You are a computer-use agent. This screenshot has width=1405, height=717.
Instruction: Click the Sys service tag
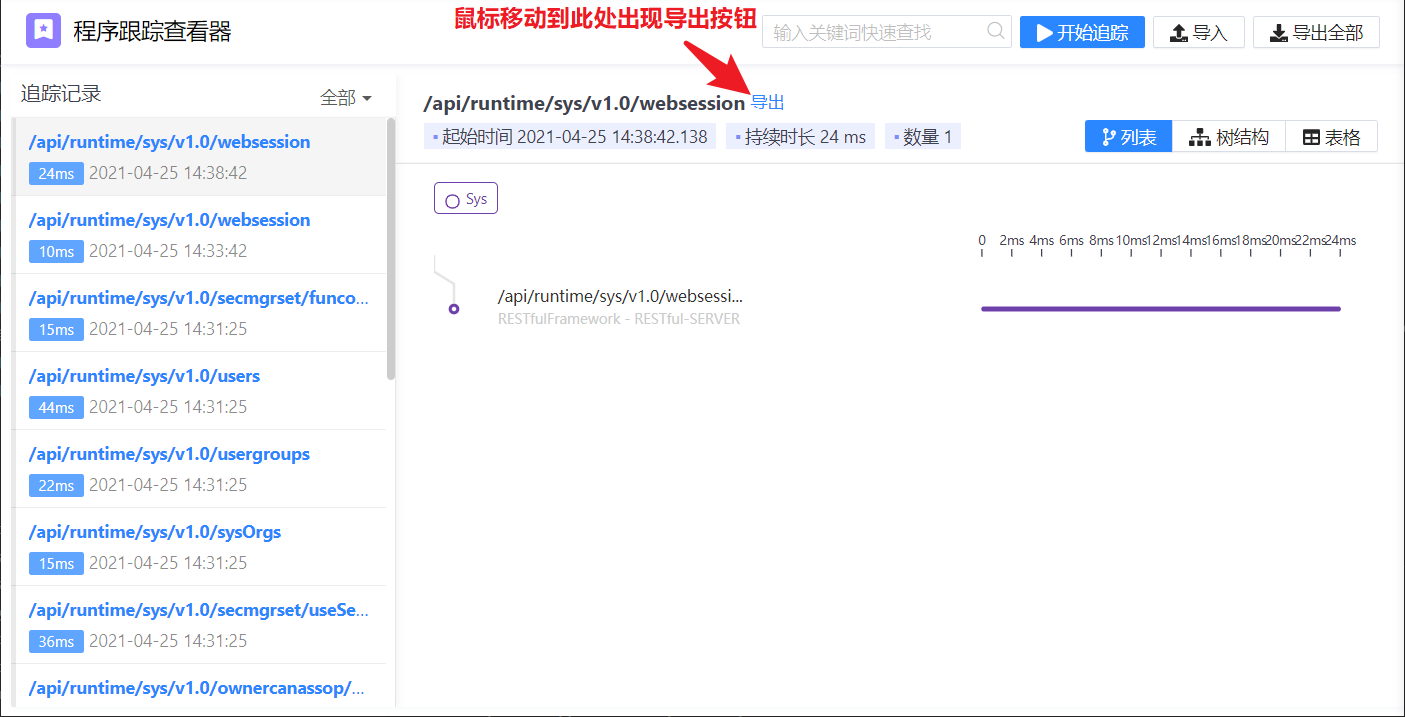click(466, 199)
